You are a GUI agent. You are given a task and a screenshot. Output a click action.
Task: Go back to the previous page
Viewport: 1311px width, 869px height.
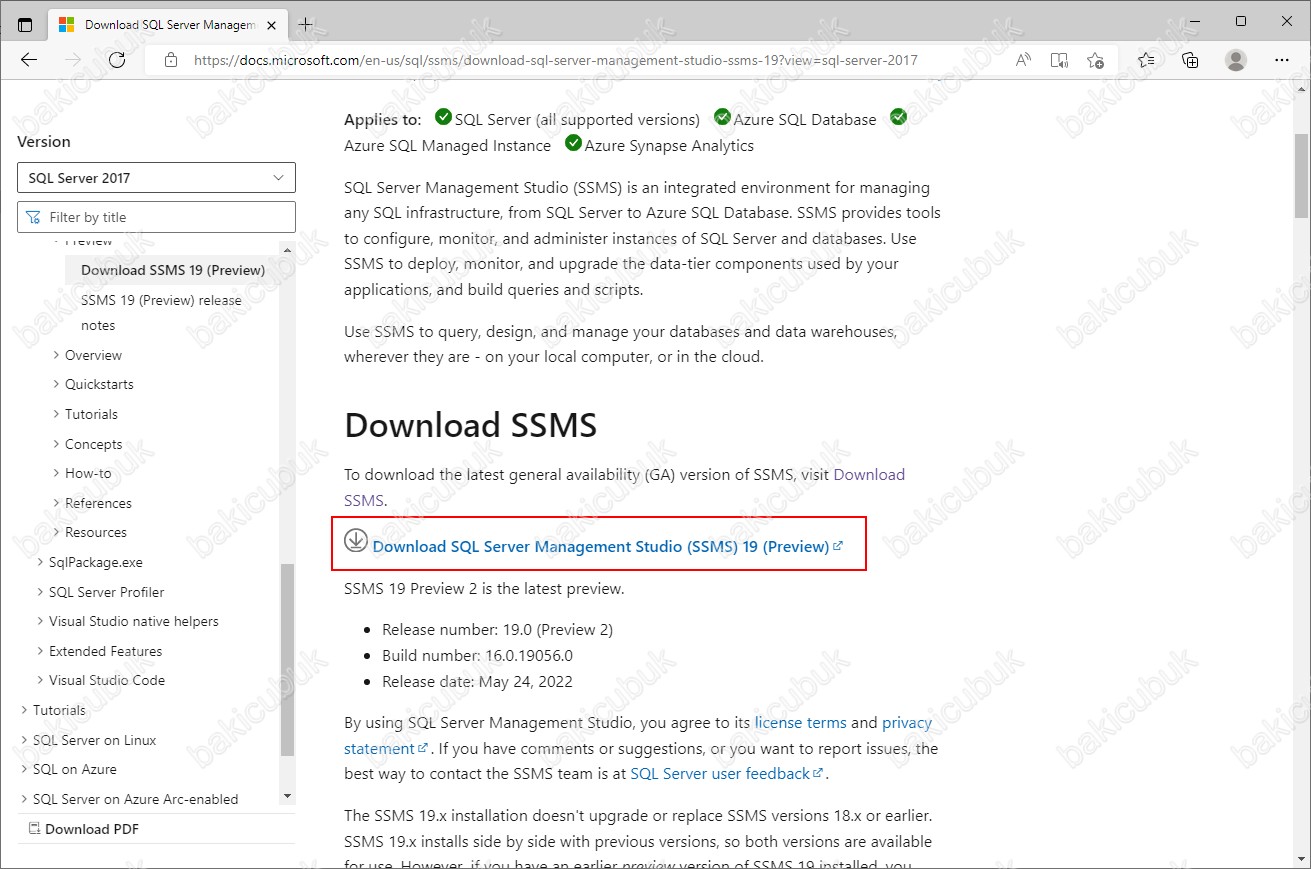click(x=29, y=60)
